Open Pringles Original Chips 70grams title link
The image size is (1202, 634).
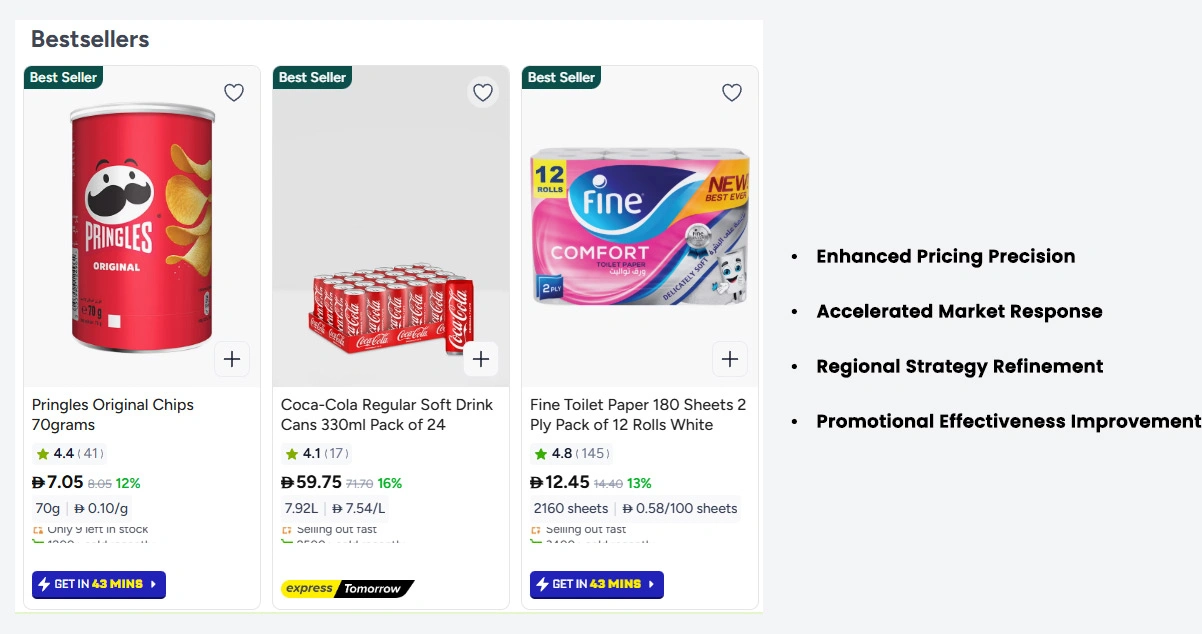coord(113,414)
